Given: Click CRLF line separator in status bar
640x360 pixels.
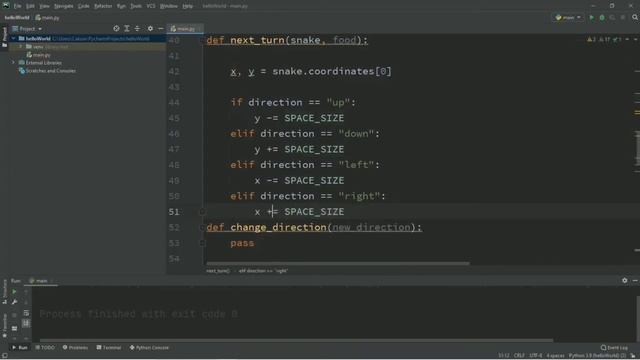Looking at the screenshot, I should pyautogui.click(x=519, y=356).
